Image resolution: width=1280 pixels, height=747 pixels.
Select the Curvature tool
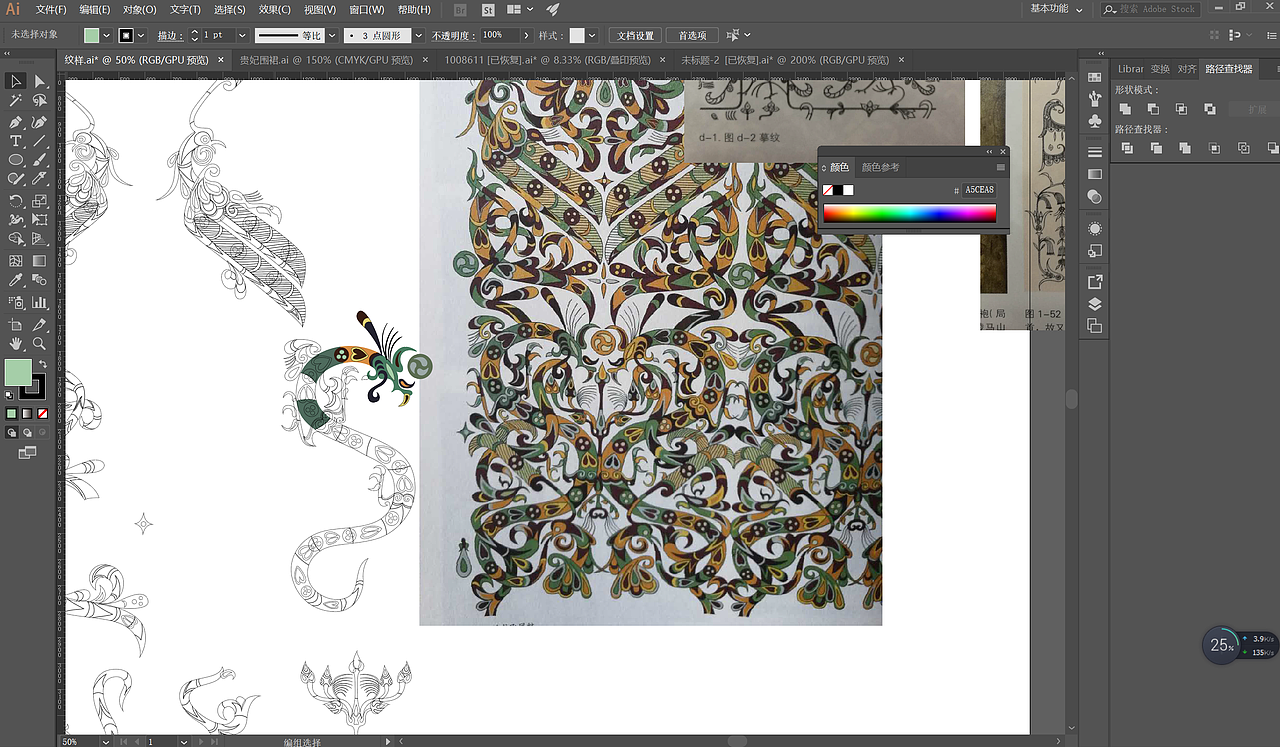[40, 122]
